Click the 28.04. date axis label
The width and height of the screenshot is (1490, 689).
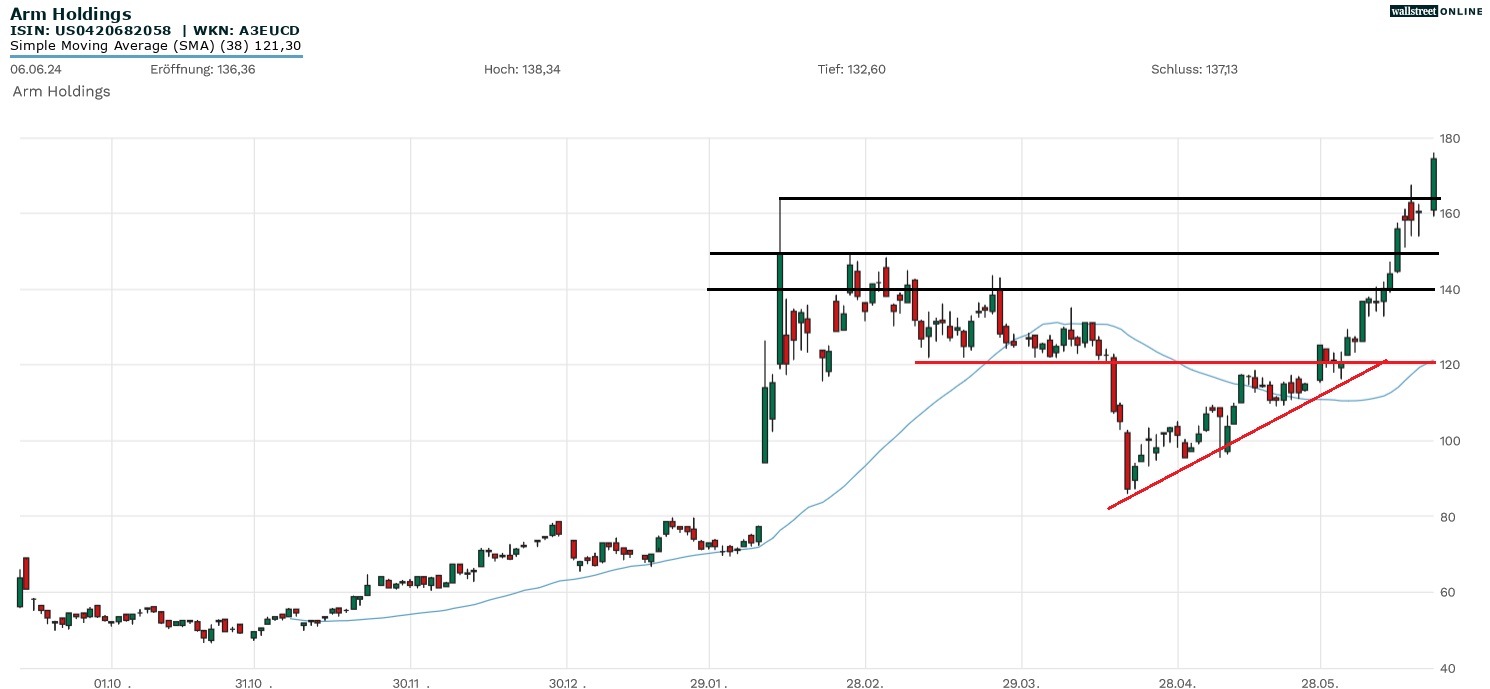tap(1177, 684)
